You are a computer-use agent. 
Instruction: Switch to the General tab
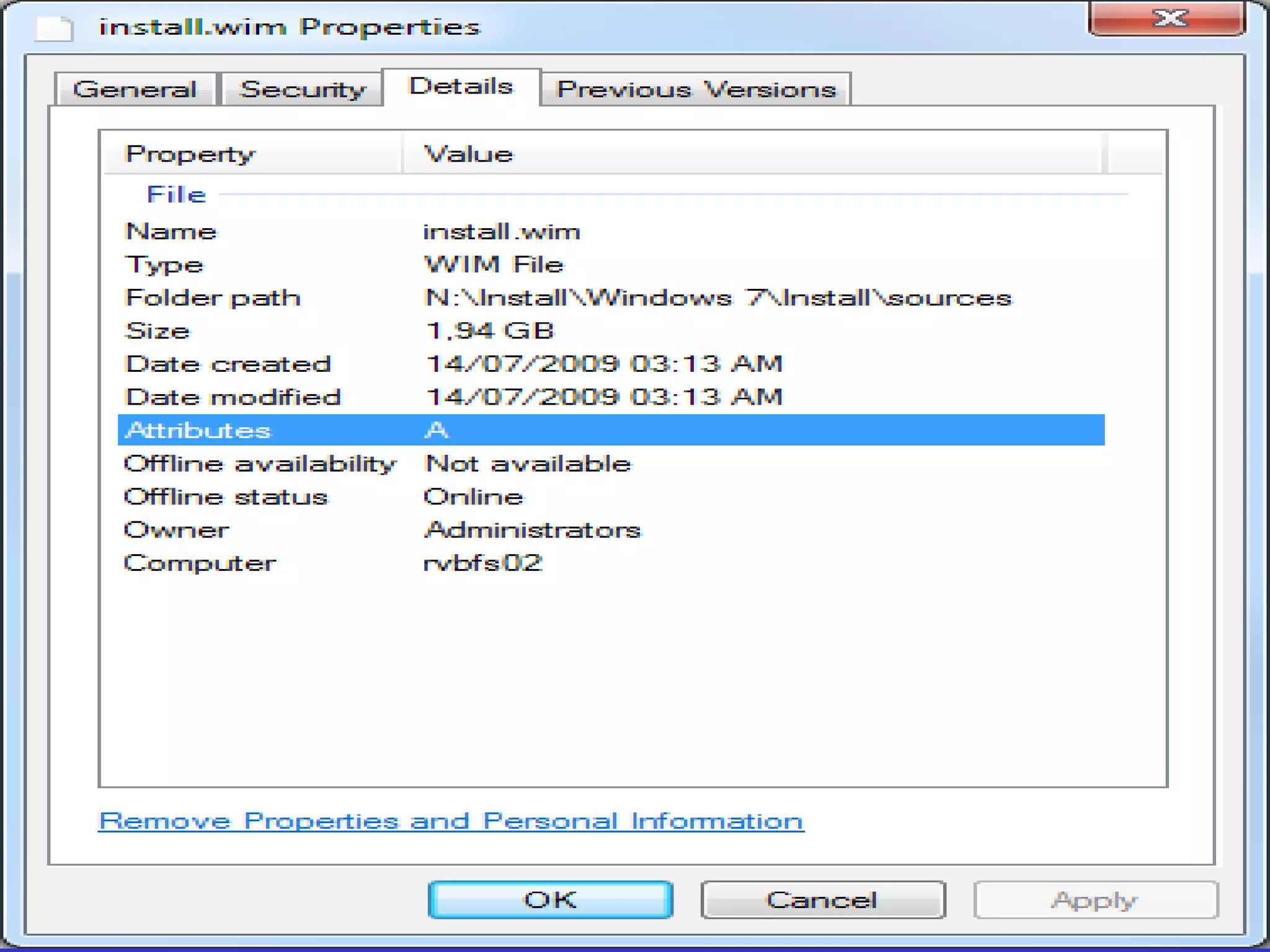[135, 89]
